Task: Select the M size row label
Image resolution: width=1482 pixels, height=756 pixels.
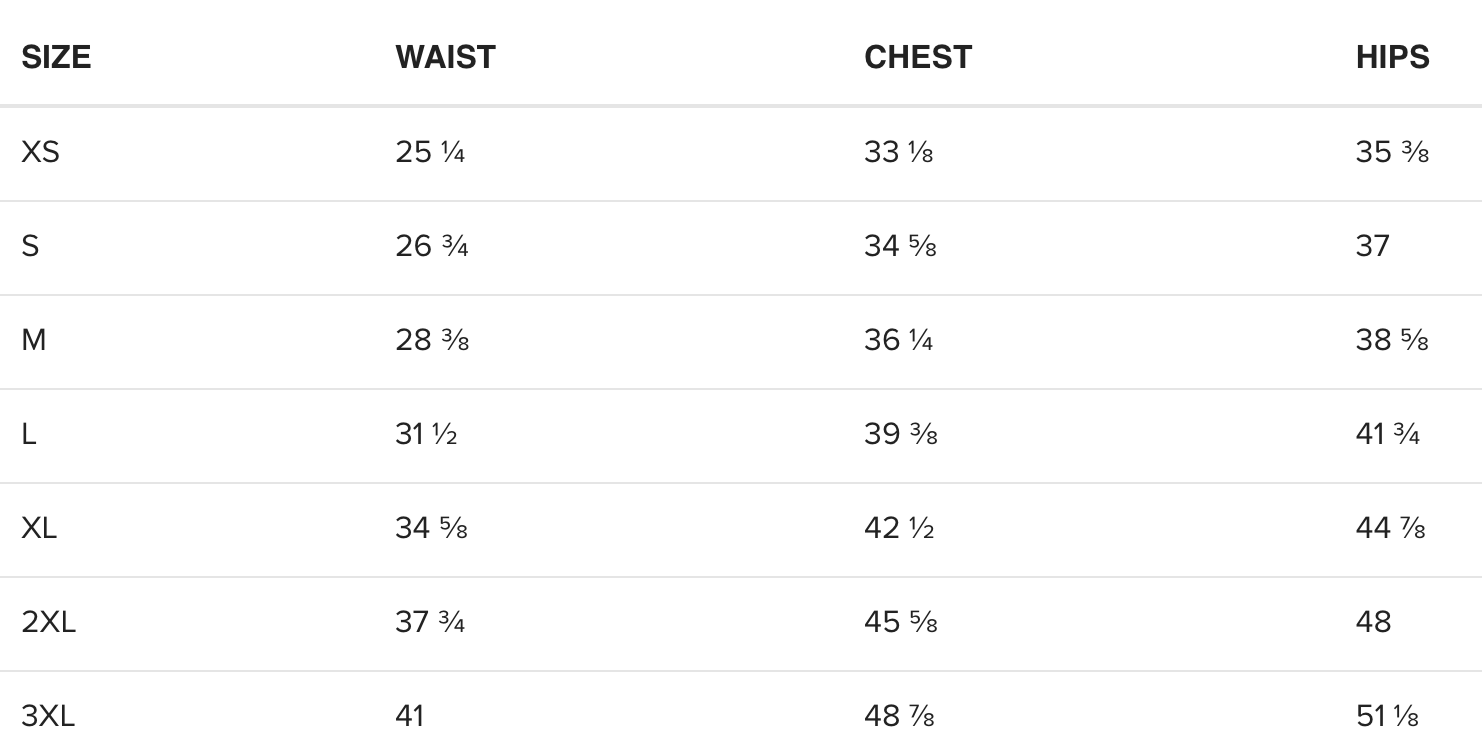Action: pyautogui.click(x=33, y=340)
